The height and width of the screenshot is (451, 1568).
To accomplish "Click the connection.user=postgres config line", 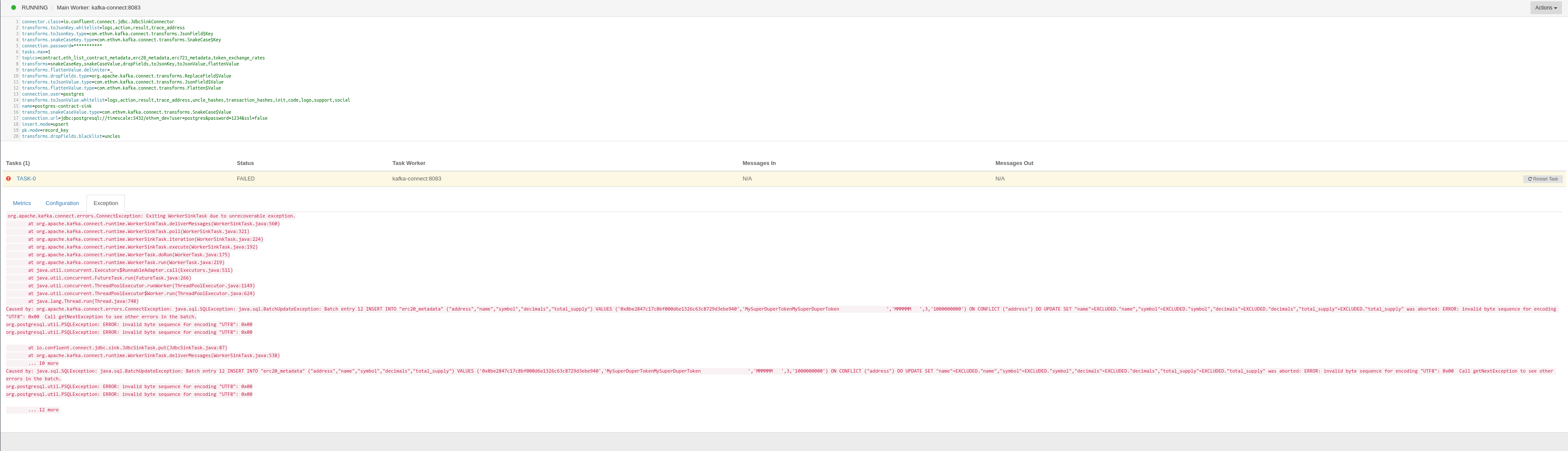I will pos(53,94).
